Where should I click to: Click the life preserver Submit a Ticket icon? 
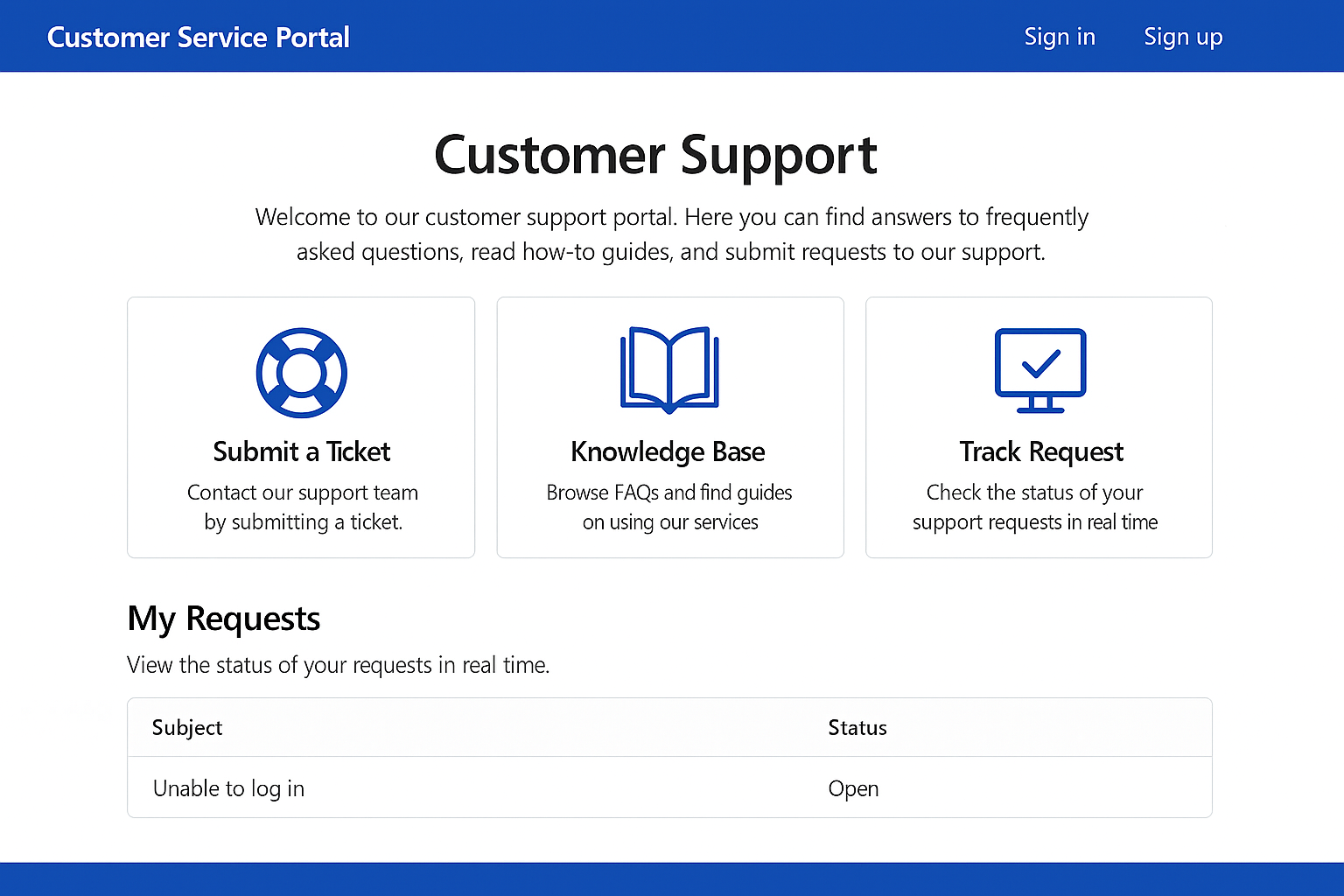[x=301, y=371]
